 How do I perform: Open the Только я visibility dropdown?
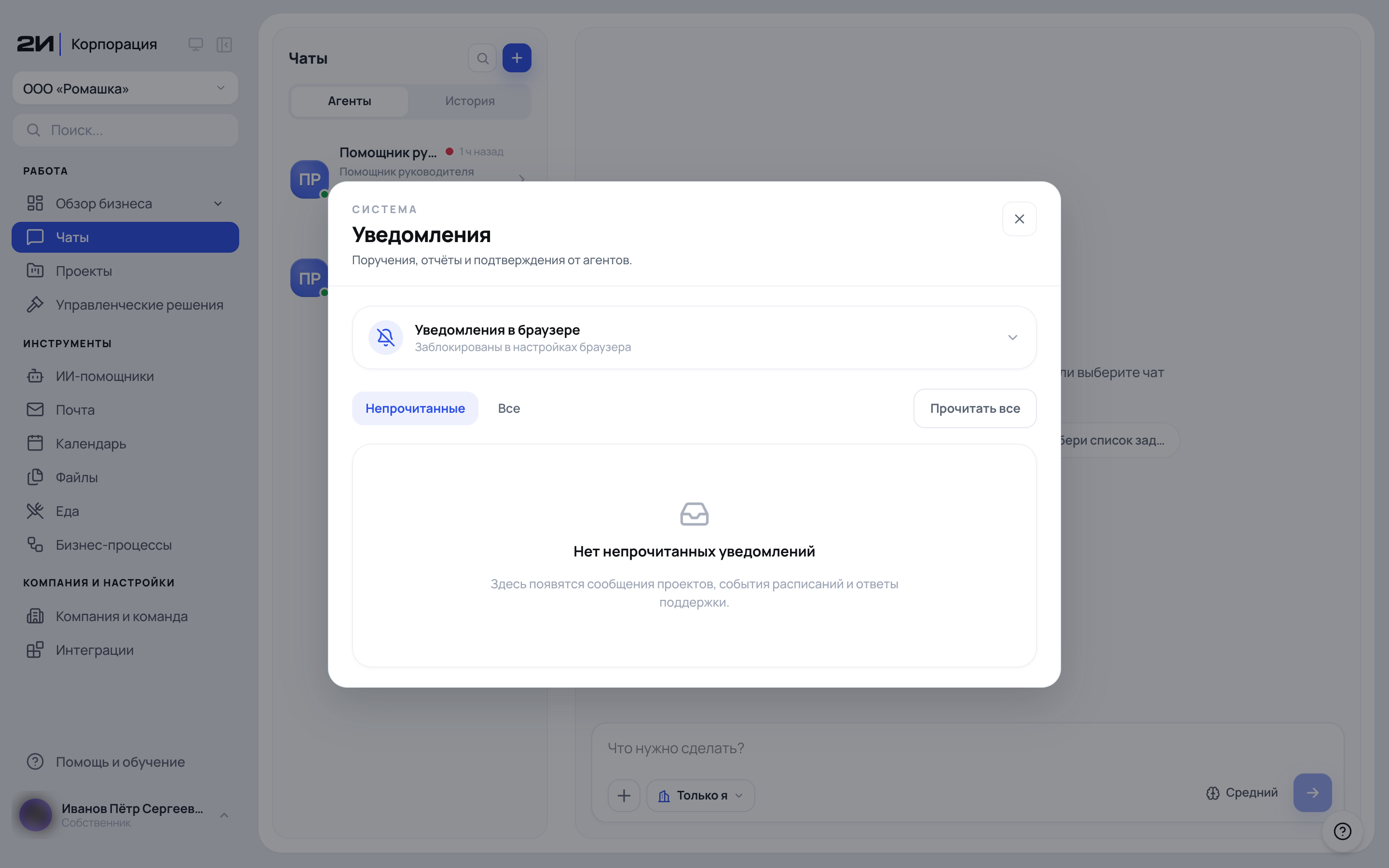[701, 795]
